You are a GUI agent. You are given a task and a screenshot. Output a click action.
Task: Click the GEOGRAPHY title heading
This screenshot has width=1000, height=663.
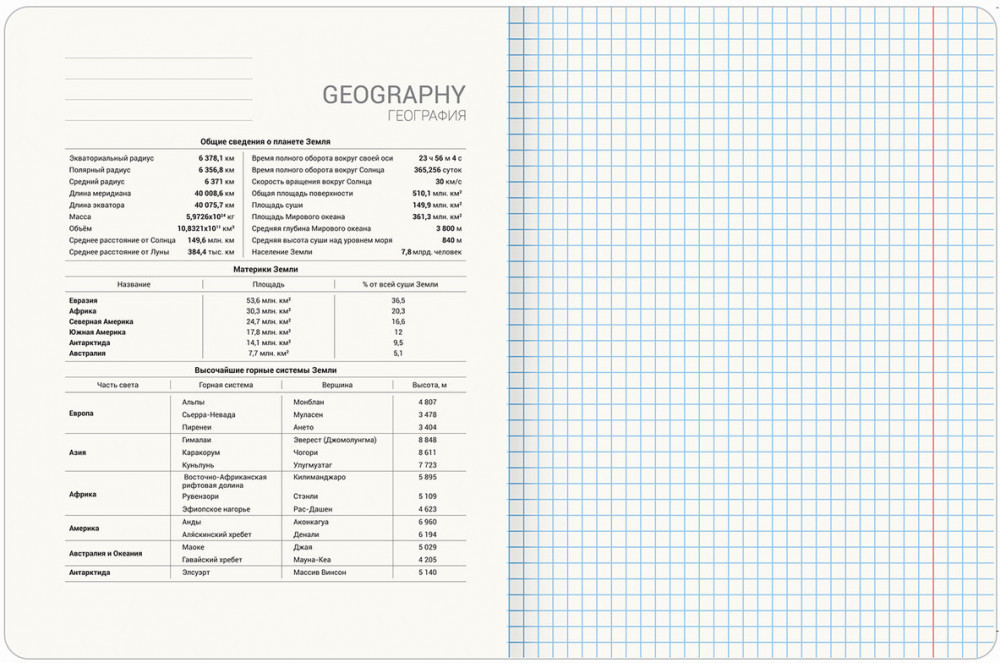pyautogui.click(x=393, y=95)
